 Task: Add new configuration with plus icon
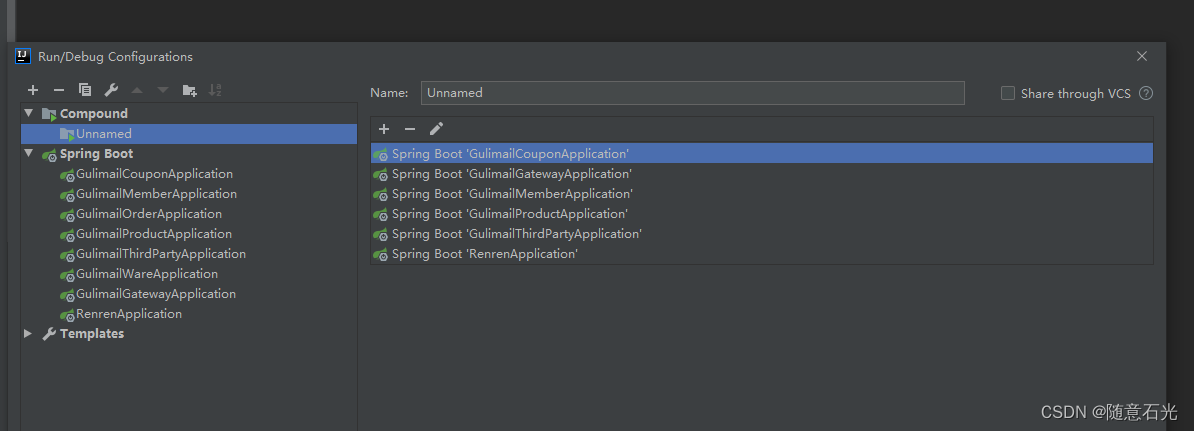click(x=33, y=90)
